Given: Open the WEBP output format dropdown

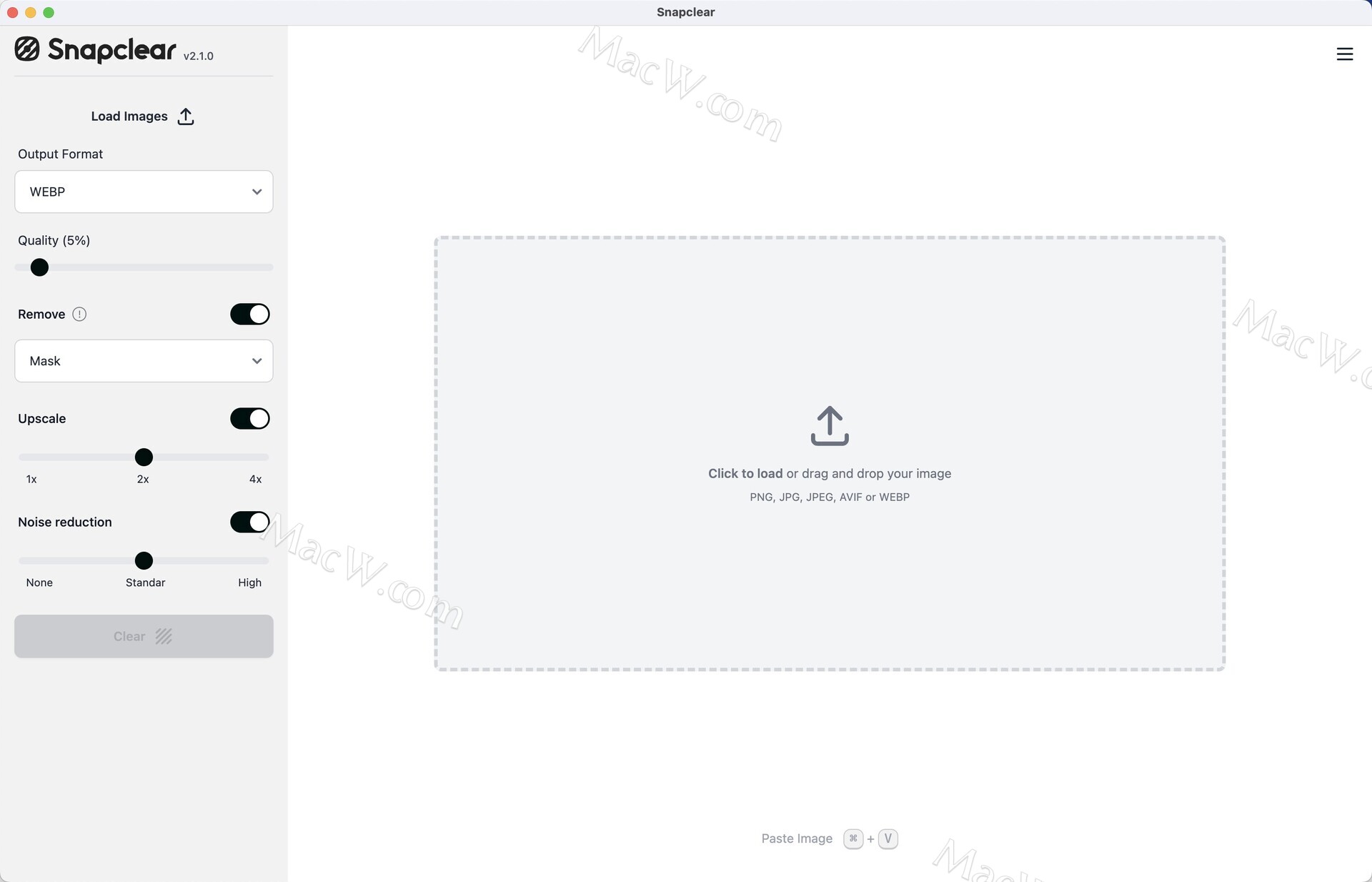Looking at the screenshot, I should coord(144,192).
